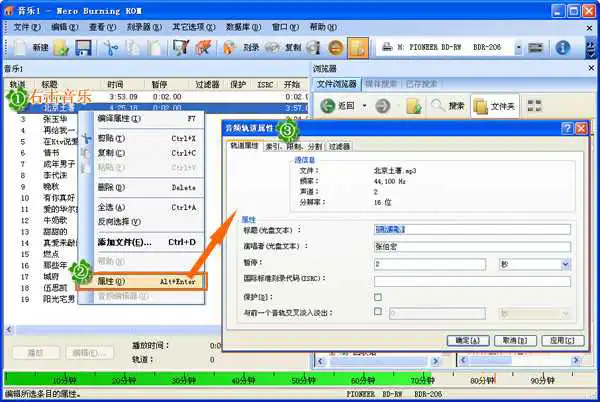The image size is (600, 402).
Task: Open the 其它选项 menu
Action: tap(194, 27)
